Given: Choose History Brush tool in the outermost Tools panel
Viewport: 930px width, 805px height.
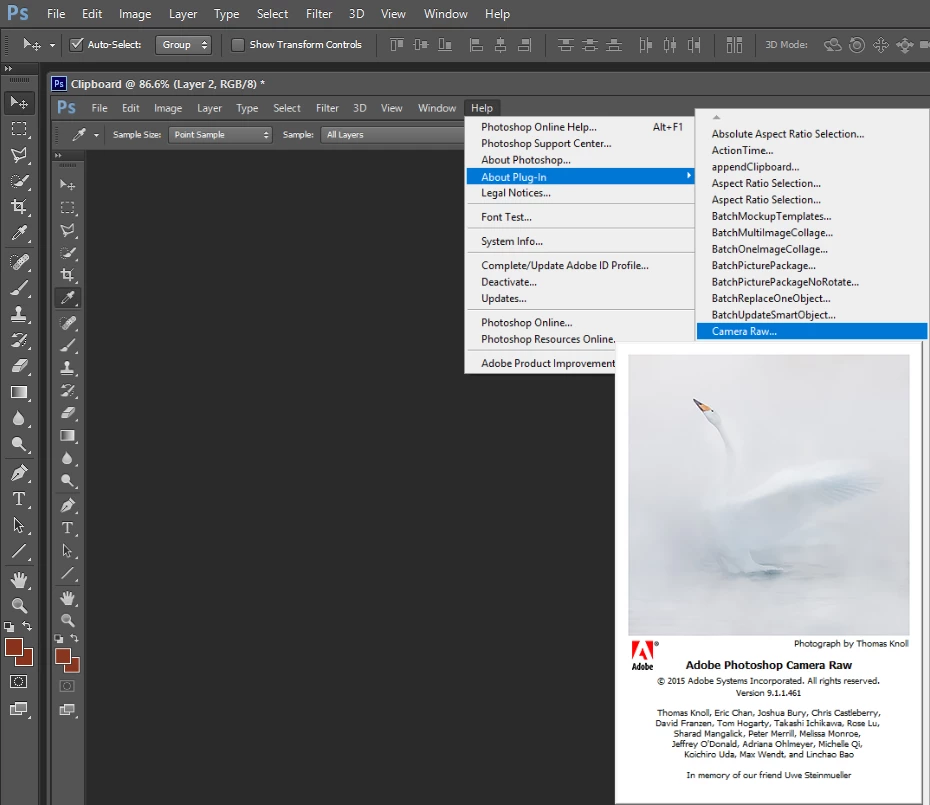Looking at the screenshot, I should click(19, 340).
